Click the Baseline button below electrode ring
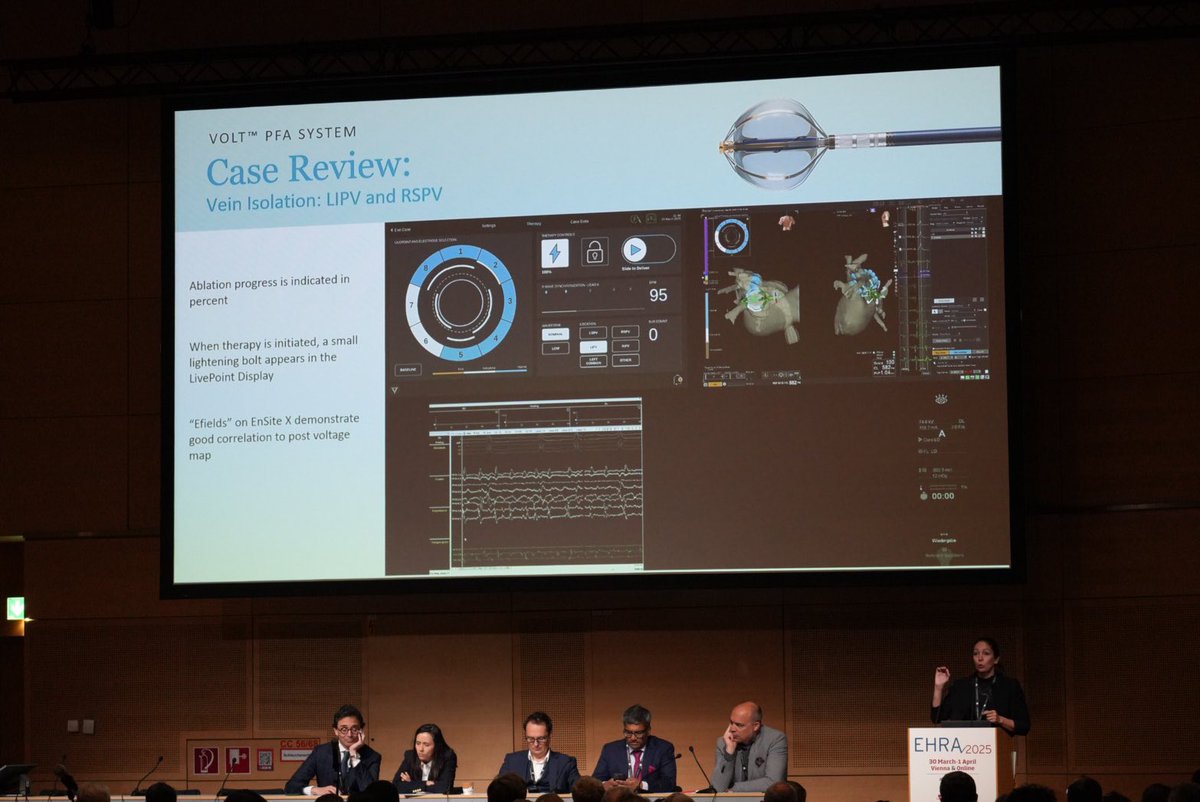 coord(408,370)
